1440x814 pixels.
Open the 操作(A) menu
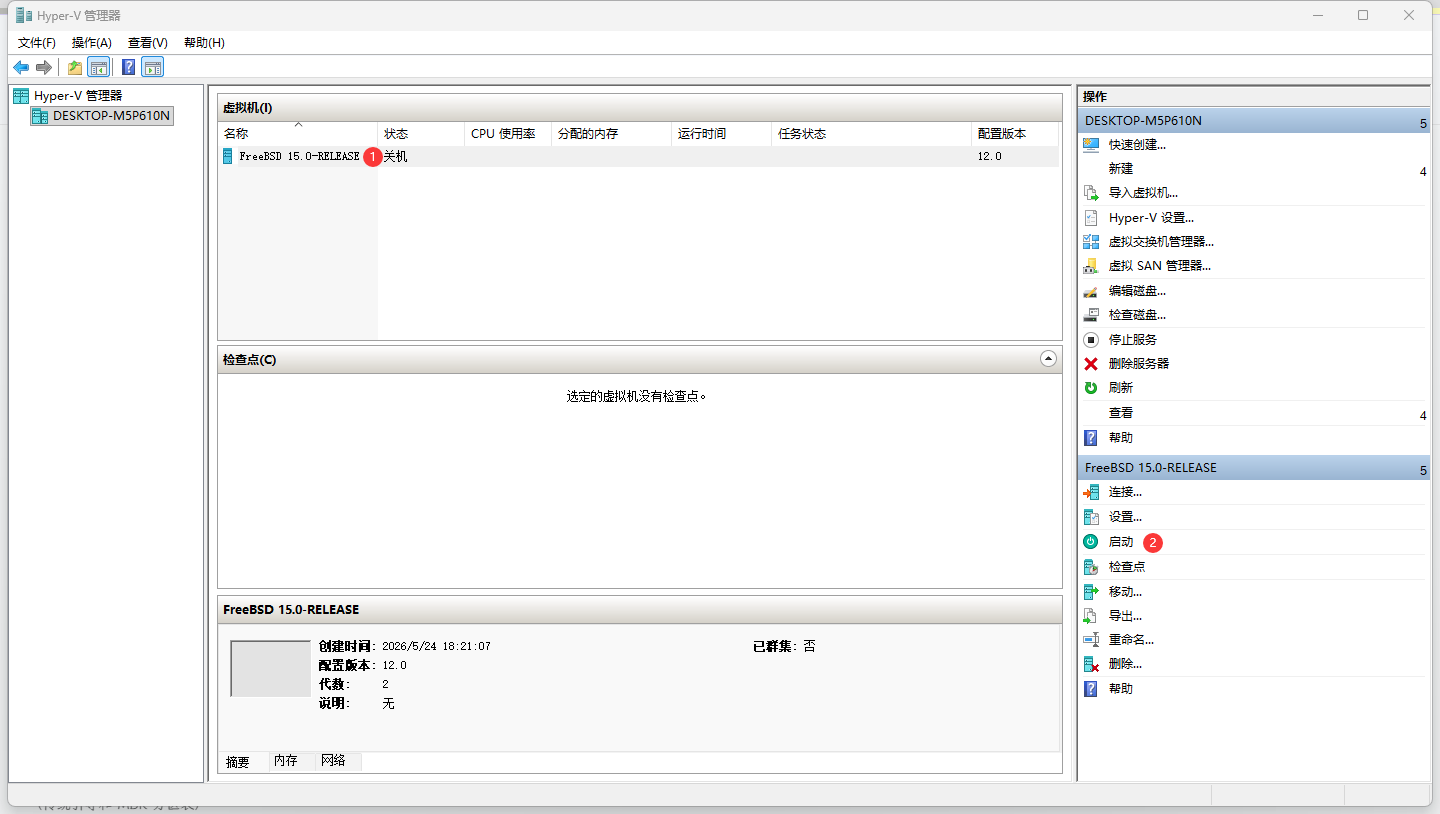coord(92,43)
